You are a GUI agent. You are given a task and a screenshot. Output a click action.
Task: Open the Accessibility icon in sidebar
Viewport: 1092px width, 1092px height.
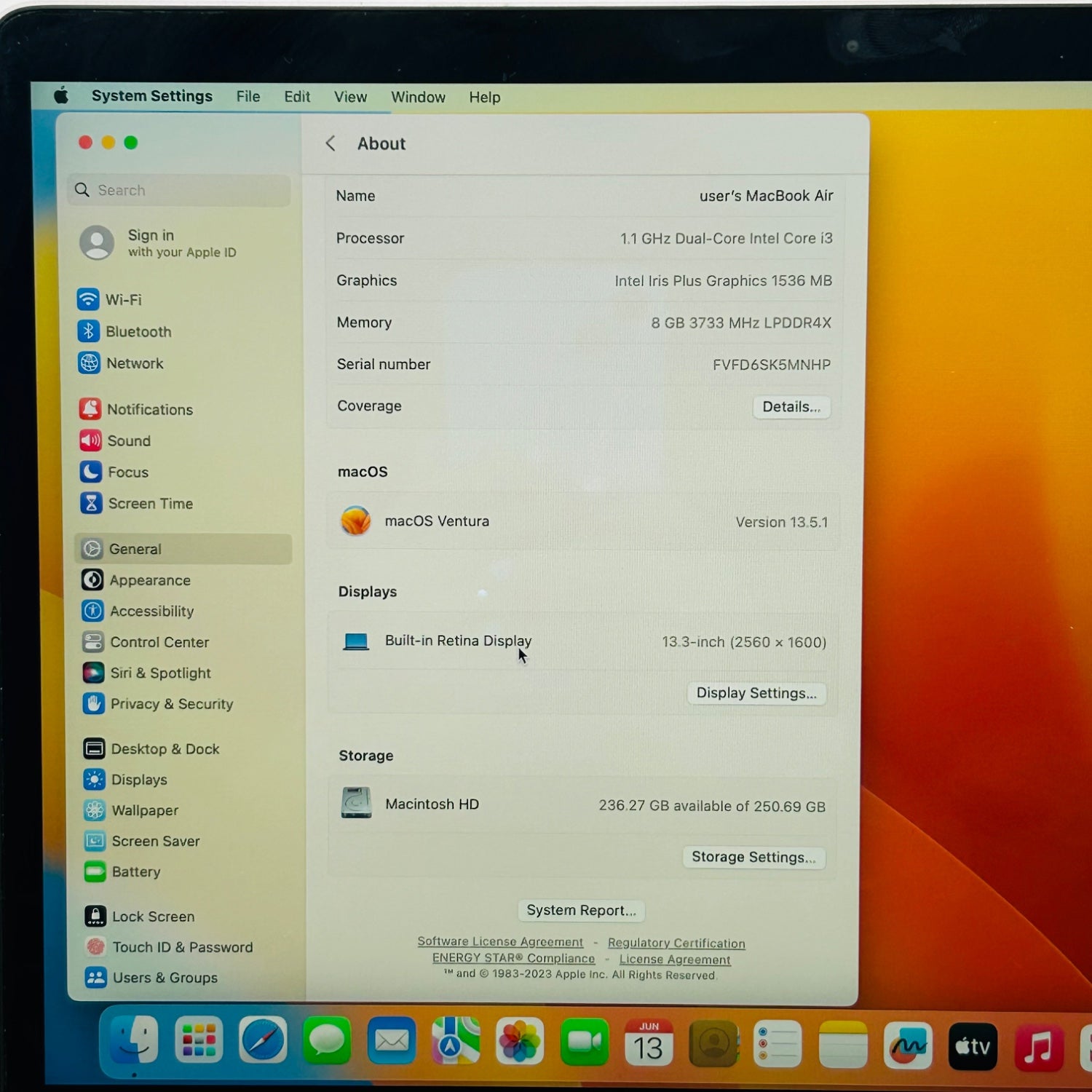[93, 611]
